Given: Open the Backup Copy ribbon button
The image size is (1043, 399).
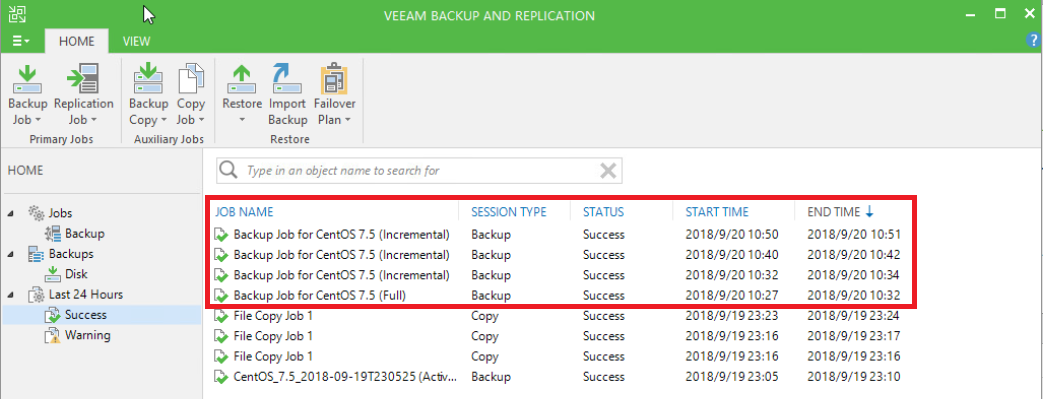Looking at the screenshot, I should pyautogui.click(x=148, y=95).
